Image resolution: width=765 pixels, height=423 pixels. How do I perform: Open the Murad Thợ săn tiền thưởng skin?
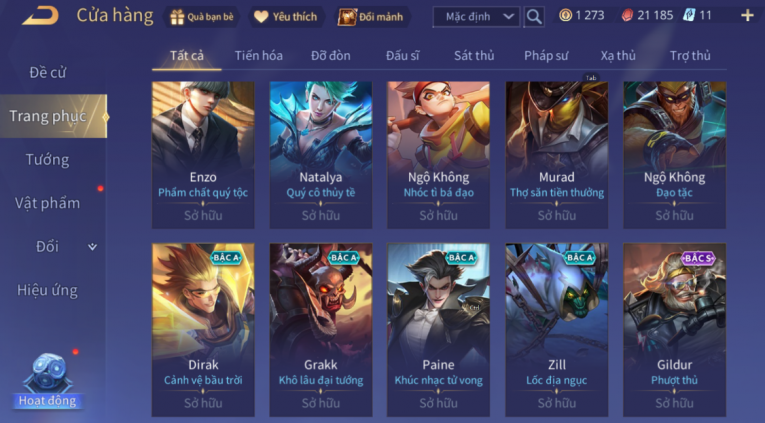coord(557,155)
